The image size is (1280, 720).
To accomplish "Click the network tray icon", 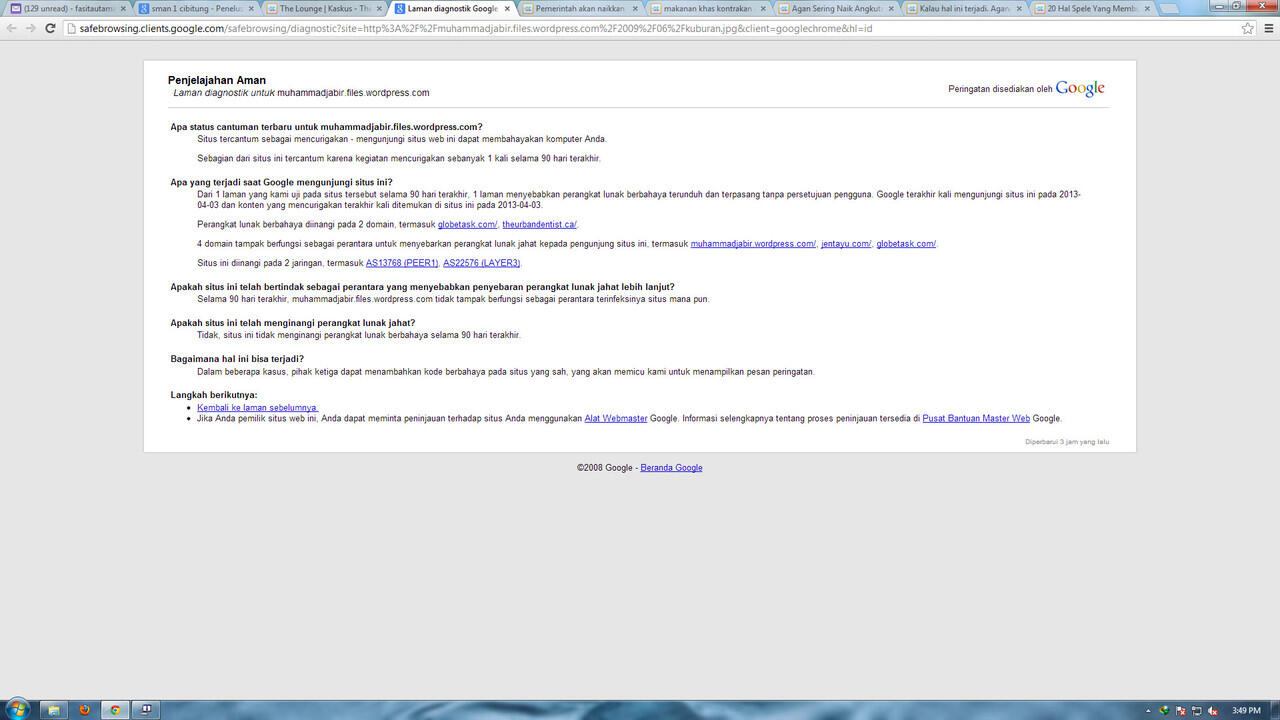I will pos(1196,710).
